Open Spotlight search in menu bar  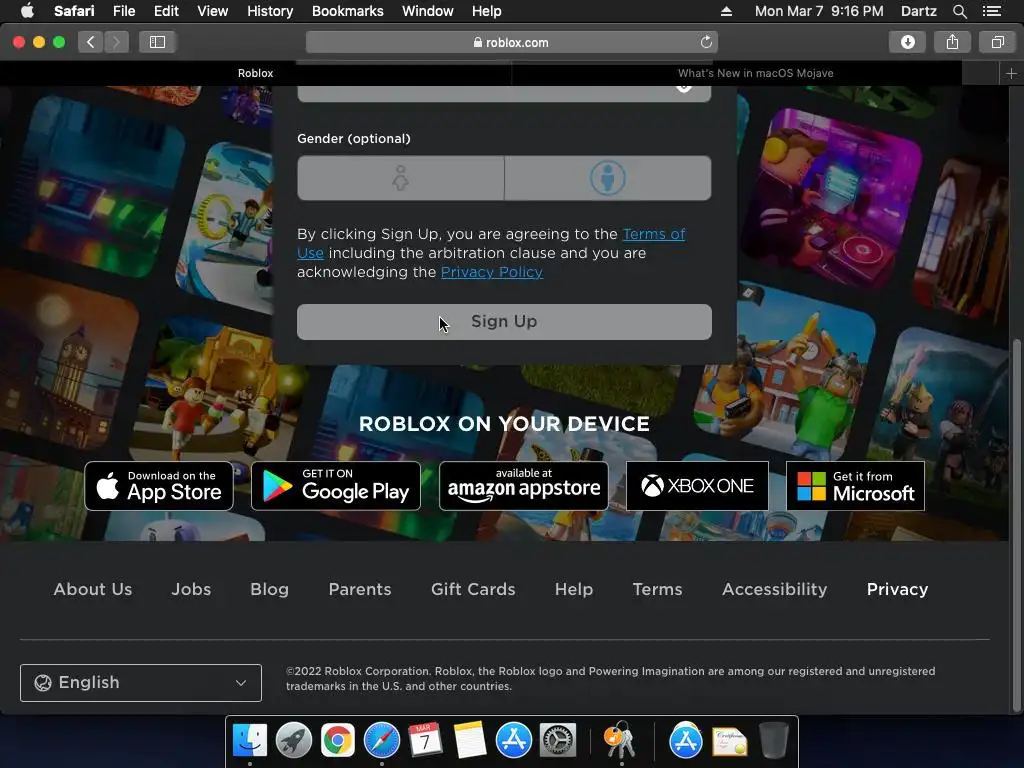click(959, 11)
